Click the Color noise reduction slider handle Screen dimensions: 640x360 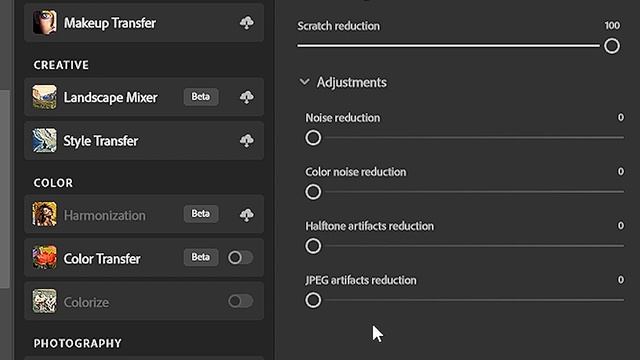click(x=313, y=192)
